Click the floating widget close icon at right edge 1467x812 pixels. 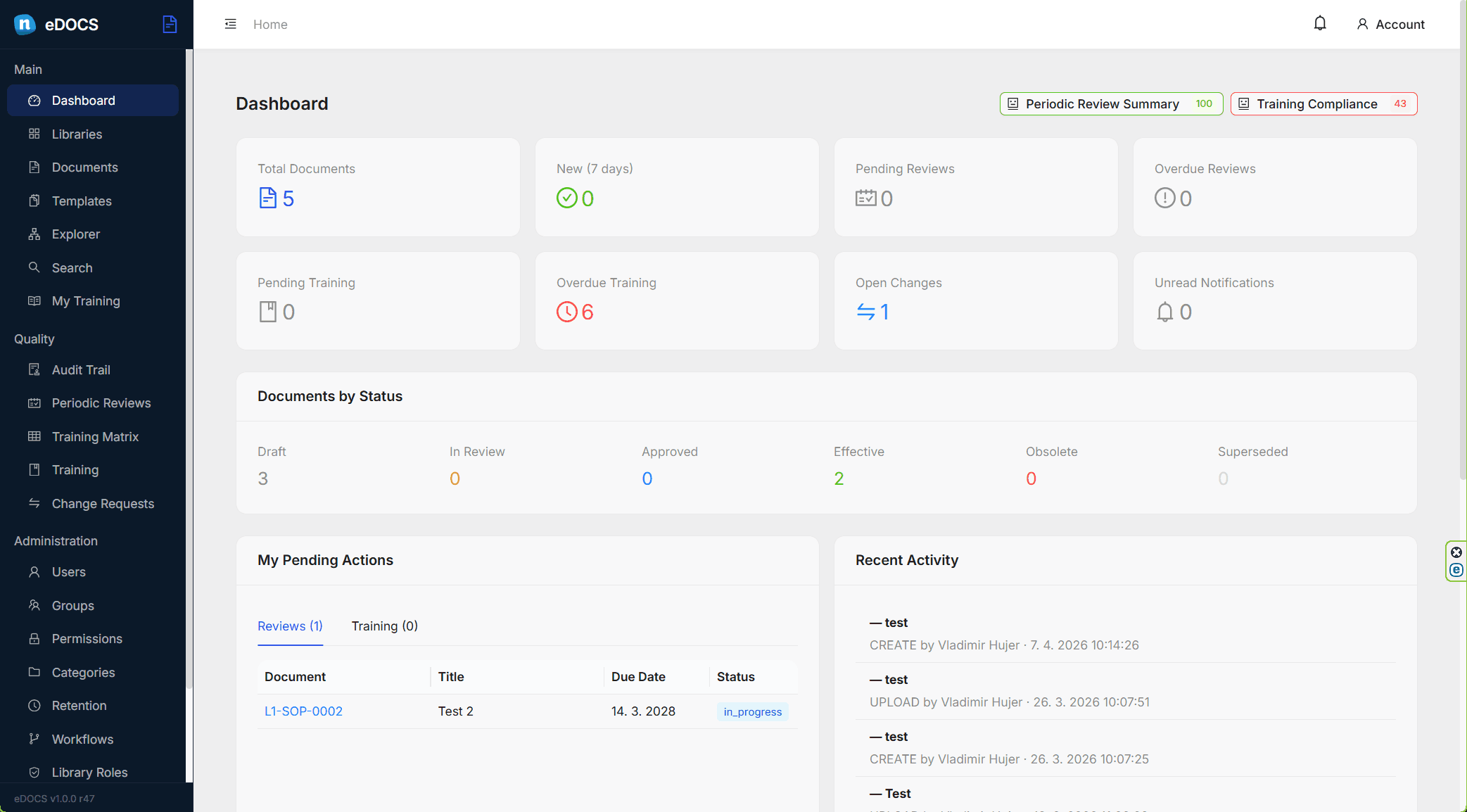click(1456, 552)
